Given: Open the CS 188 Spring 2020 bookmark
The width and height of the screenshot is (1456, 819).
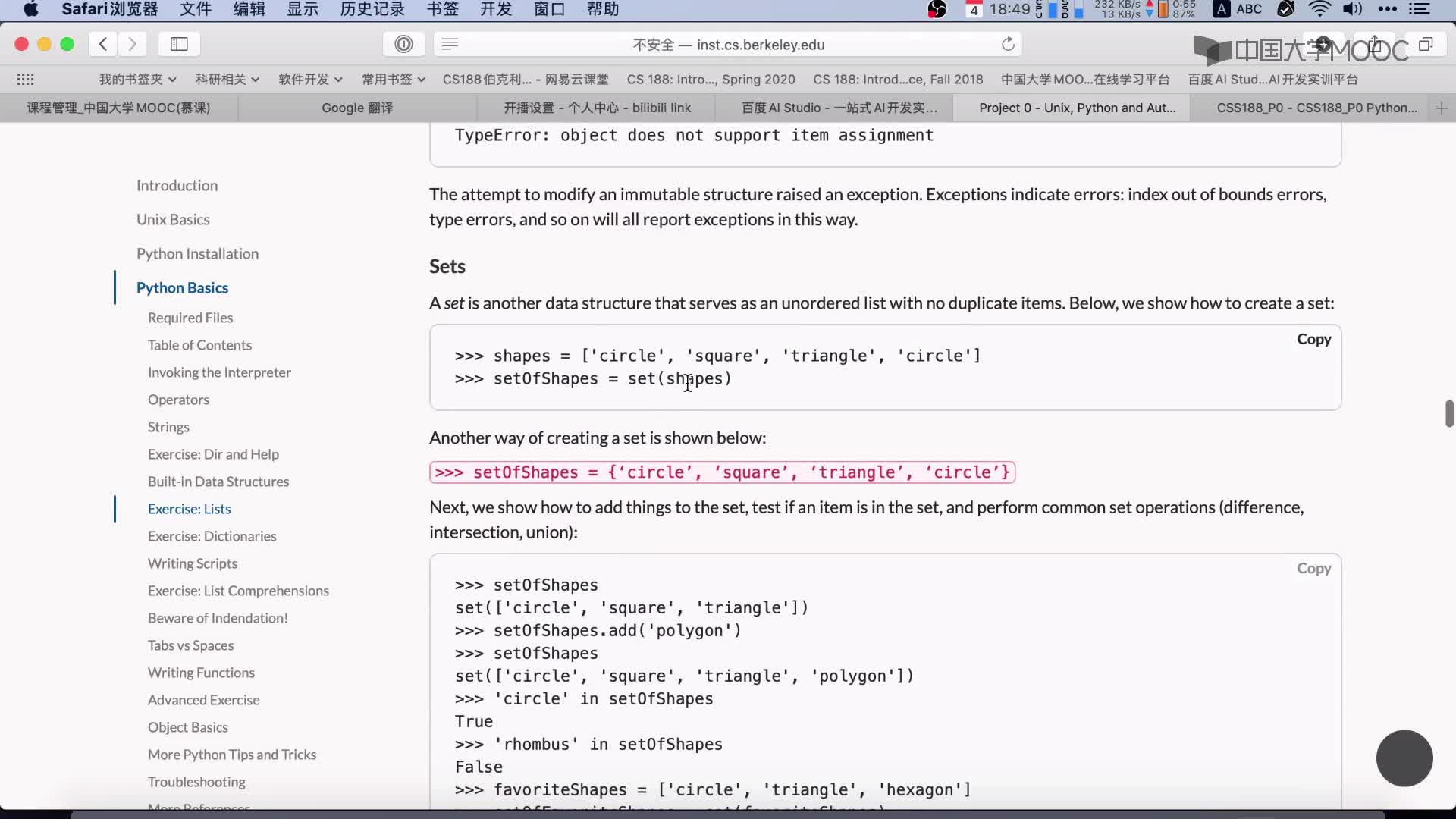Looking at the screenshot, I should pyautogui.click(x=711, y=79).
